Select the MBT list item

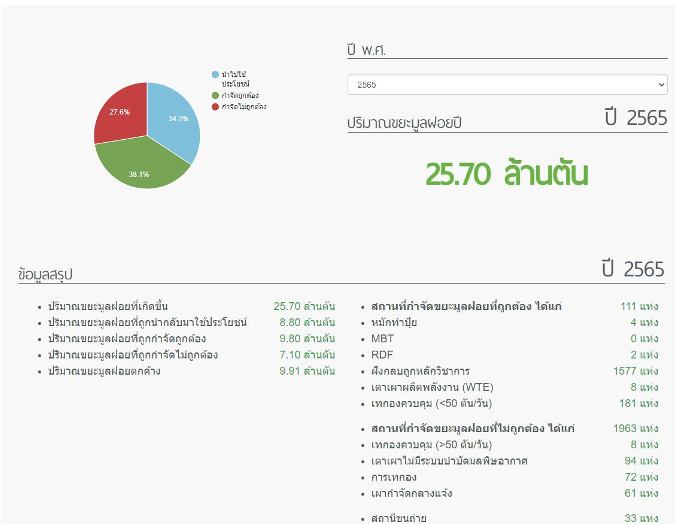click(382, 339)
